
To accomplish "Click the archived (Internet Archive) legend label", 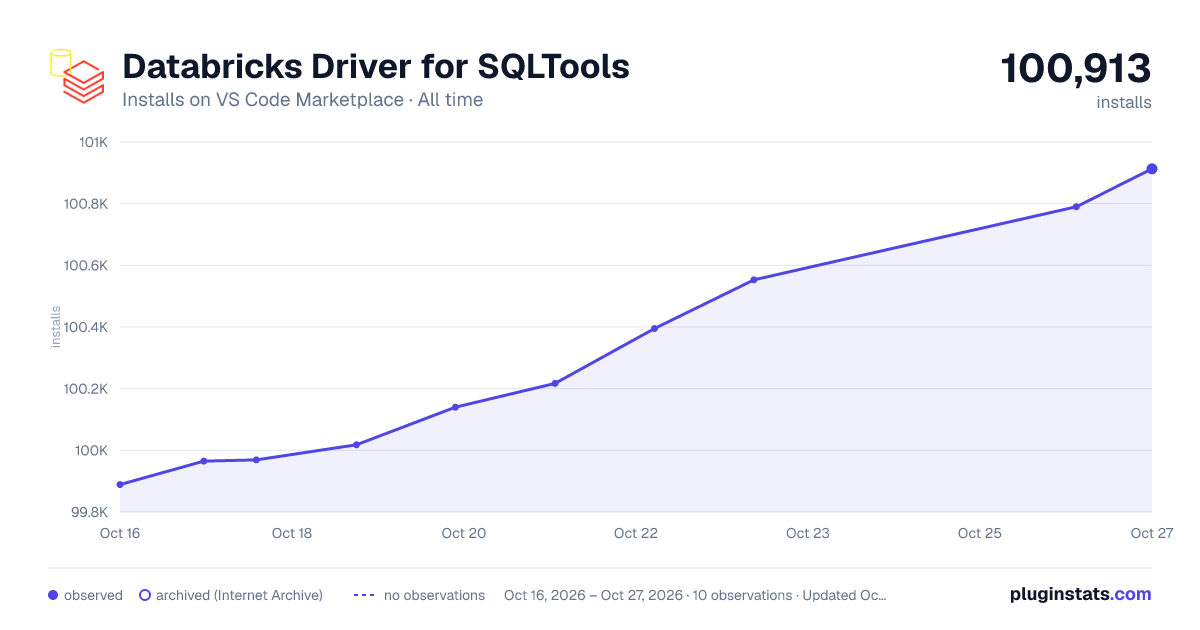I will point(239,595).
